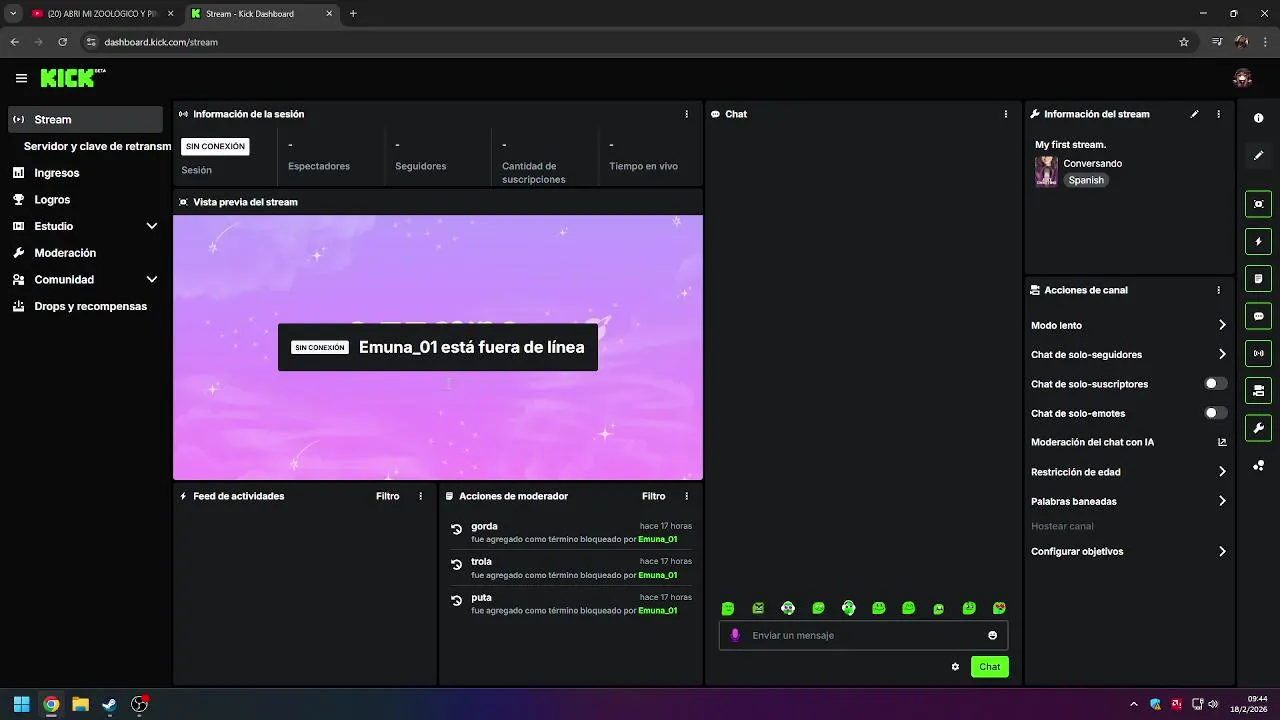Select Stream in the sidebar
Viewport: 1280px width, 720px height.
[85, 119]
